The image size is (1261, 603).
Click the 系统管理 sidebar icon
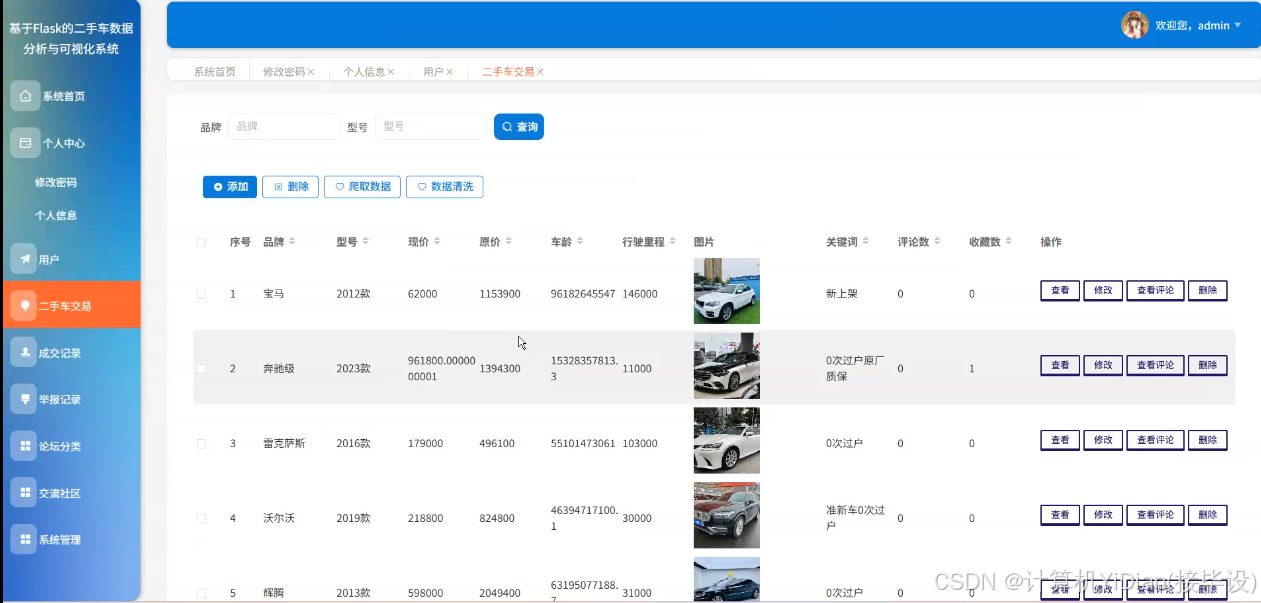coord(25,539)
